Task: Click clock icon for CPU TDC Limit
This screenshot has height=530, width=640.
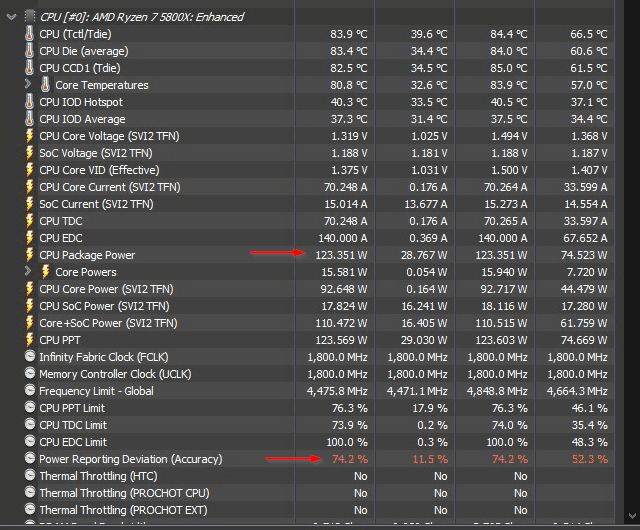Action: point(30,424)
